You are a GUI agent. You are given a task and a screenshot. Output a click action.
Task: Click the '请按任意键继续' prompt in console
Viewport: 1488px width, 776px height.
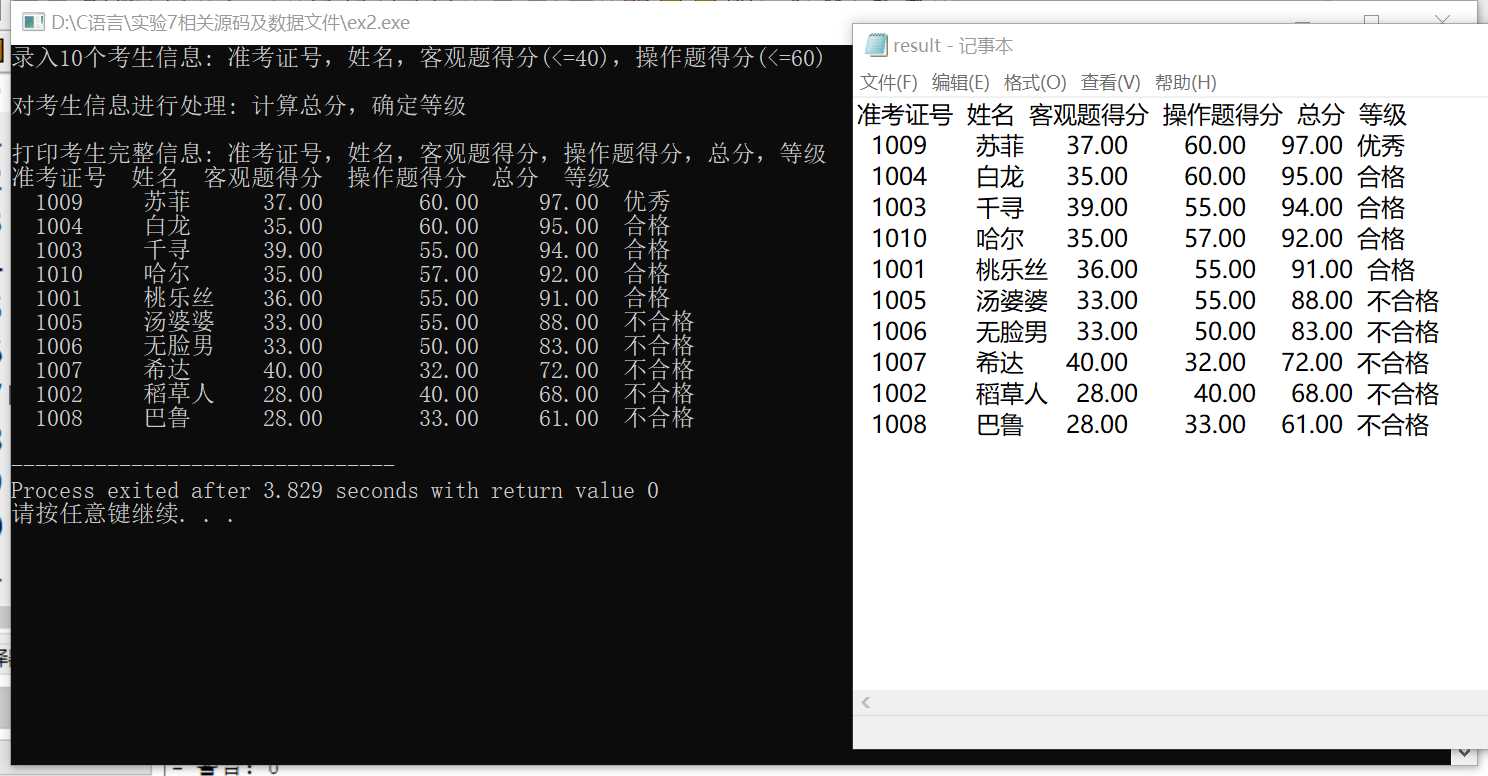pyautogui.click(x=123, y=515)
